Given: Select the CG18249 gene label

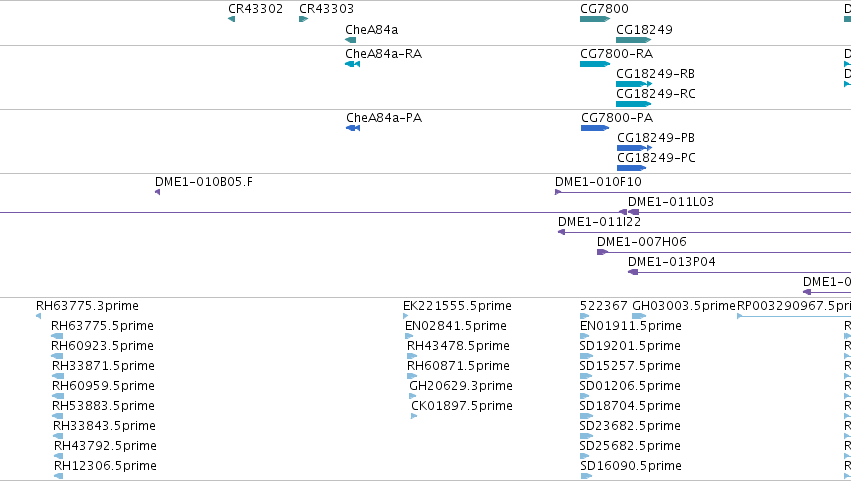Looking at the screenshot, I should pyautogui.click(x=644, y=30).
